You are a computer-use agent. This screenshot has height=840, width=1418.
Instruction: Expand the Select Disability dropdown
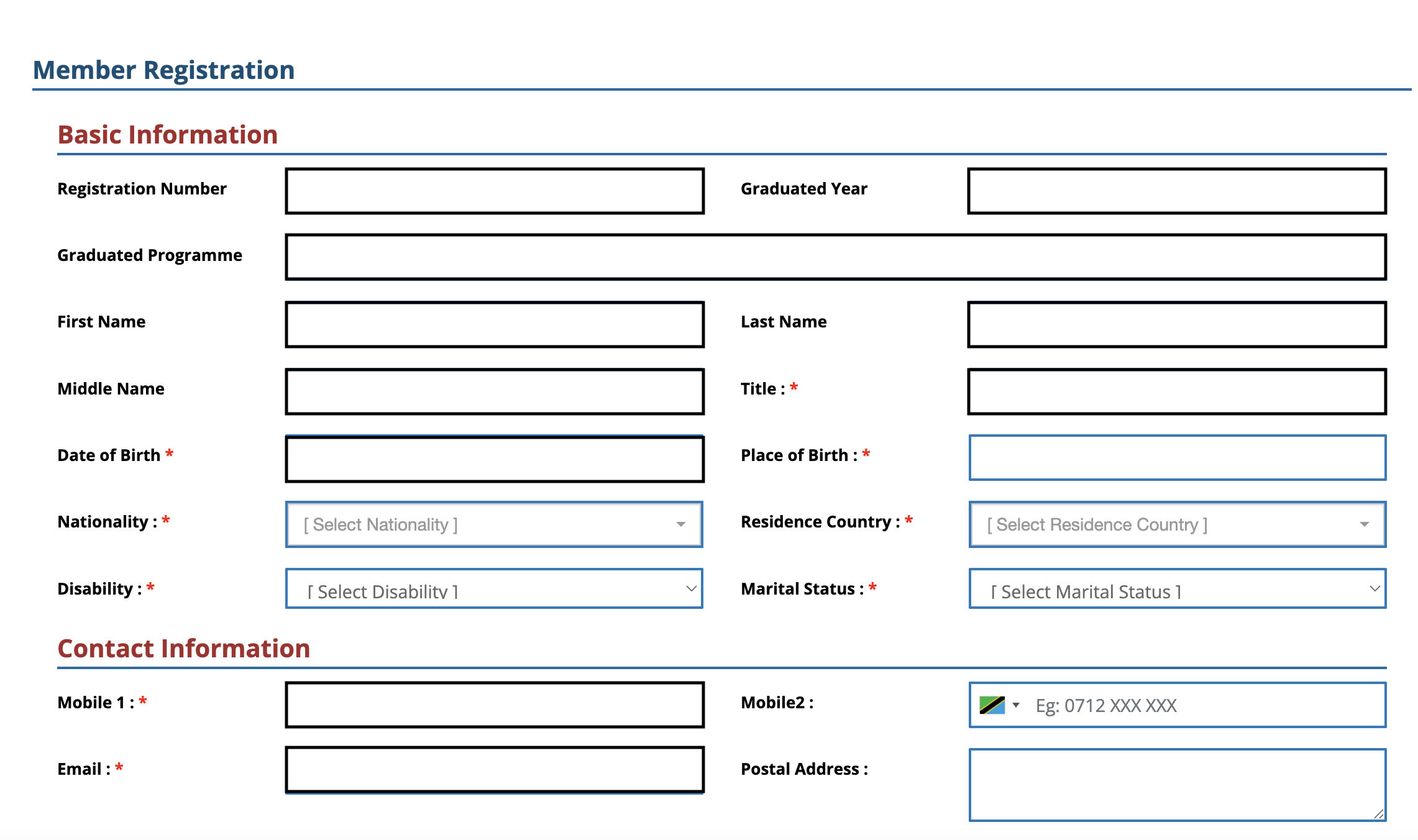494,589
